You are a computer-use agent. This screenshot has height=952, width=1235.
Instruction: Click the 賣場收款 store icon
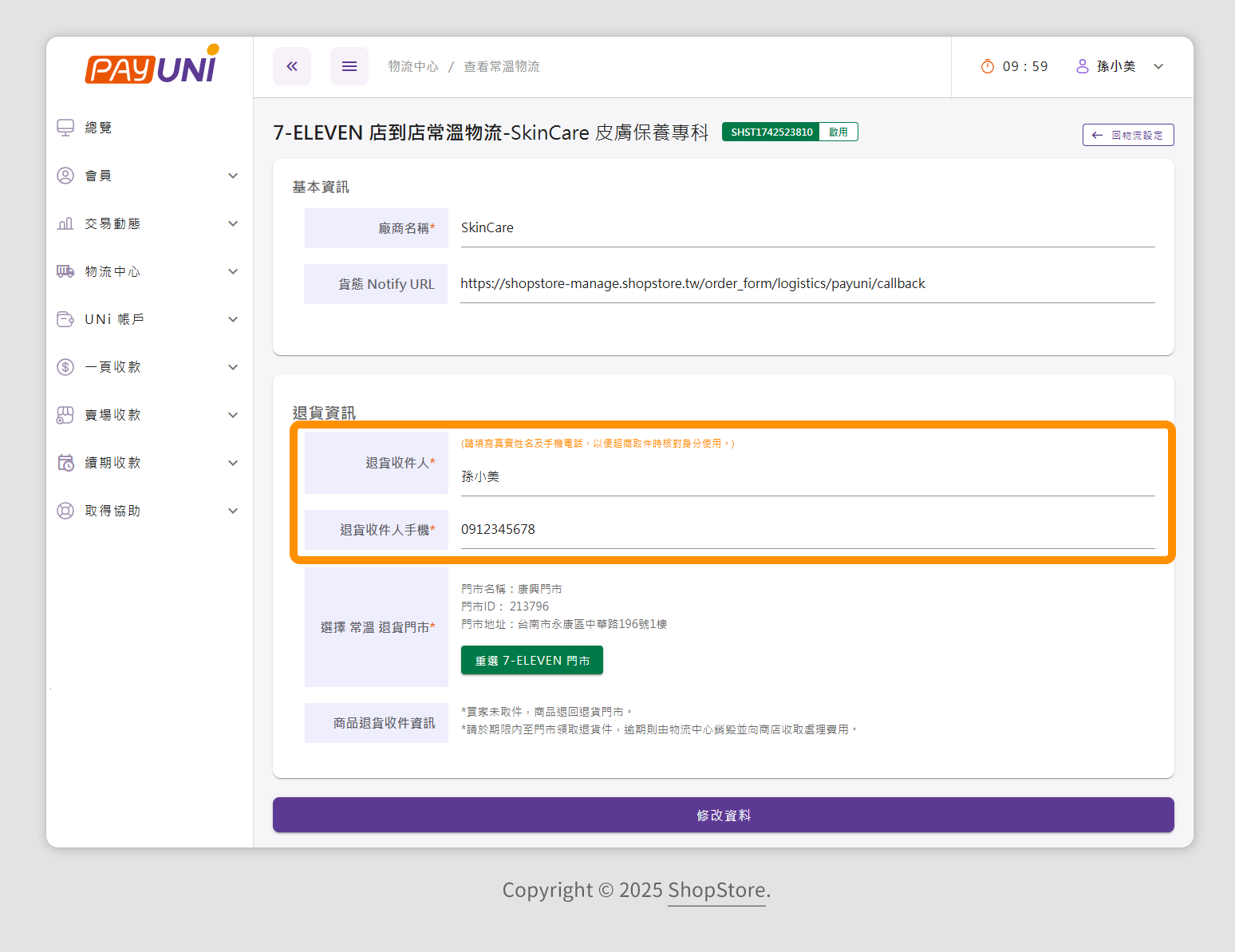point(65,415)
